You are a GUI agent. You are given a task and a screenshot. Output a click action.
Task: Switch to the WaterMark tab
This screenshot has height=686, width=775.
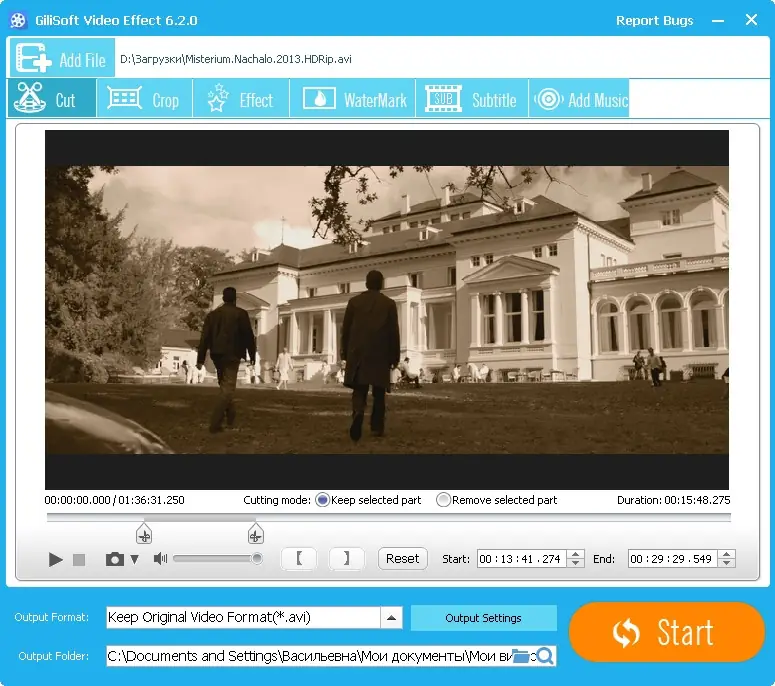pyautogui.click(x=352, y=99)
